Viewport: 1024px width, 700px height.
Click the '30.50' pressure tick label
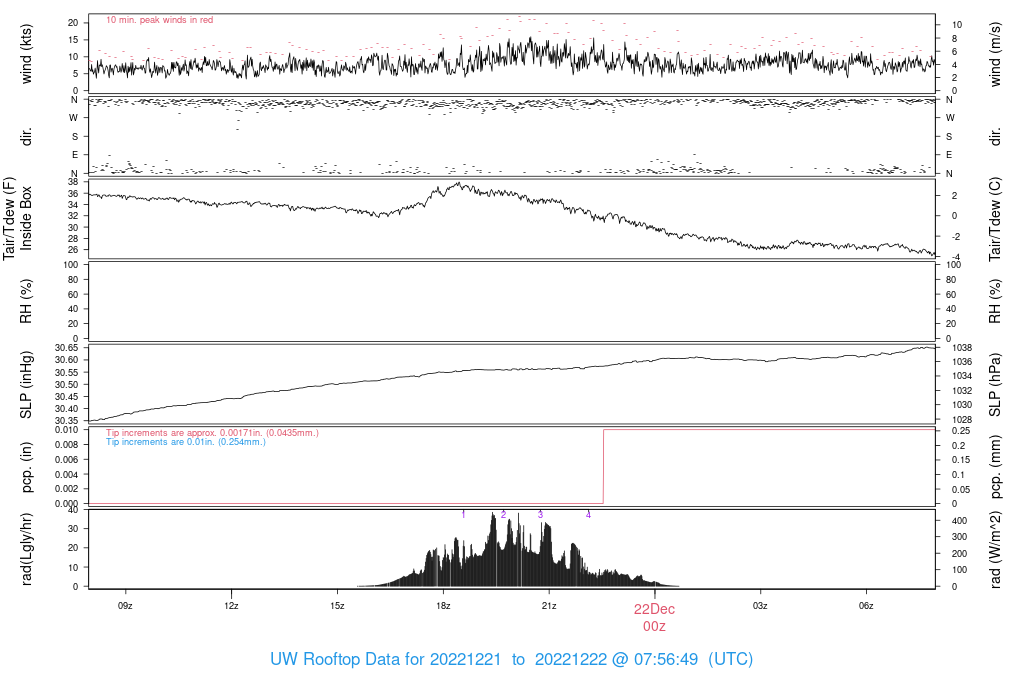(x=66, y=385)
